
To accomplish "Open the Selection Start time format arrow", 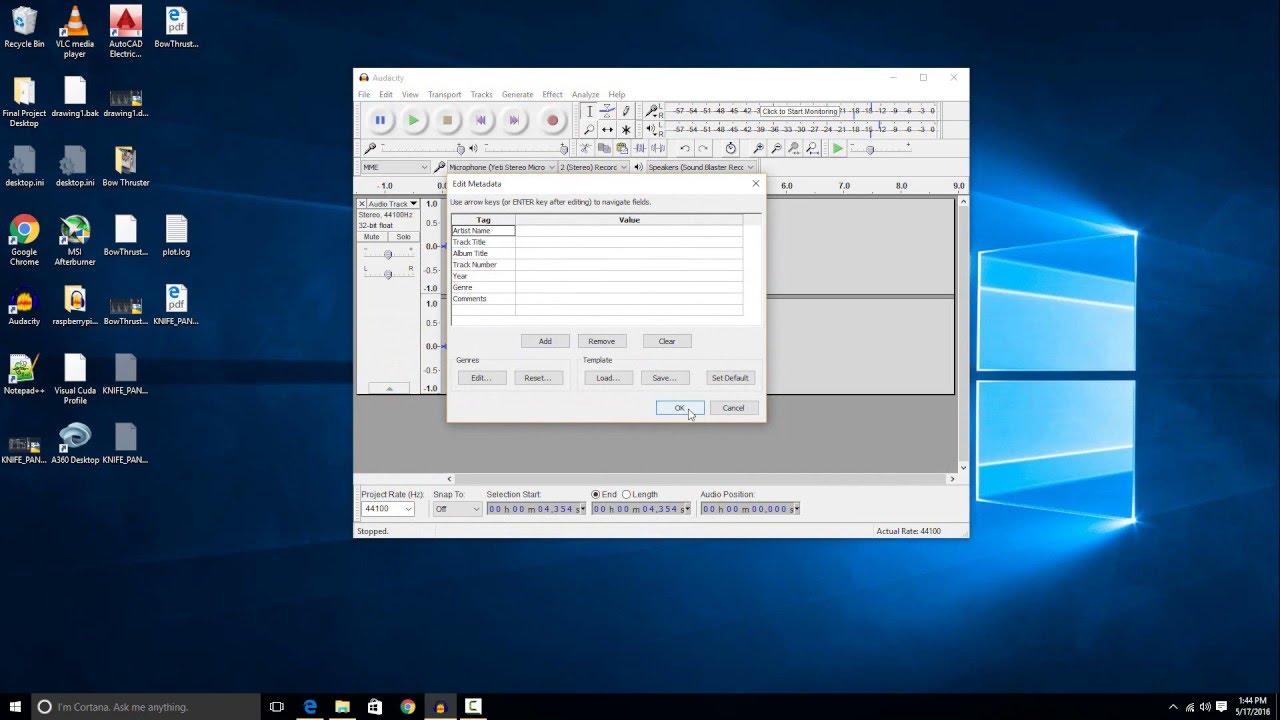I will 581,509.
